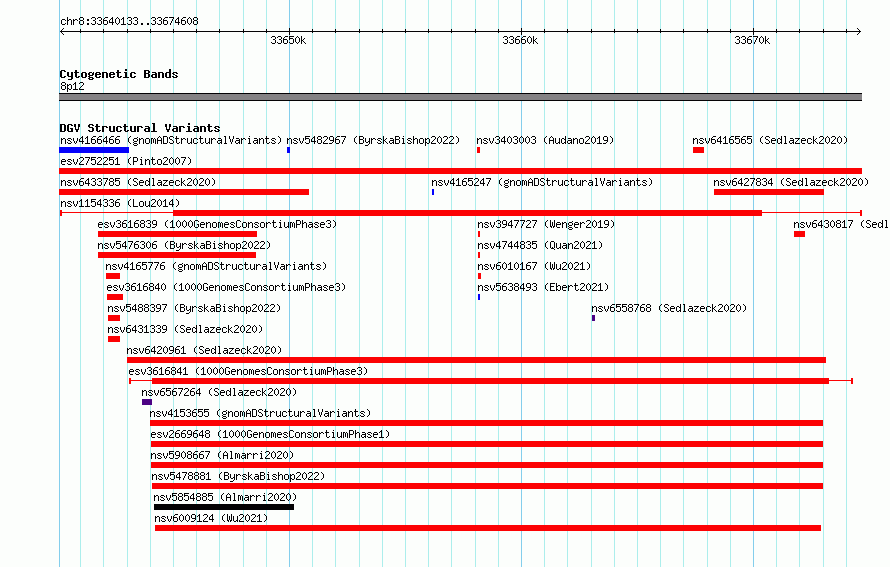Click the chr8:33640133..33674608 coordinate text
890x567 pixels.
click(129, 22)
